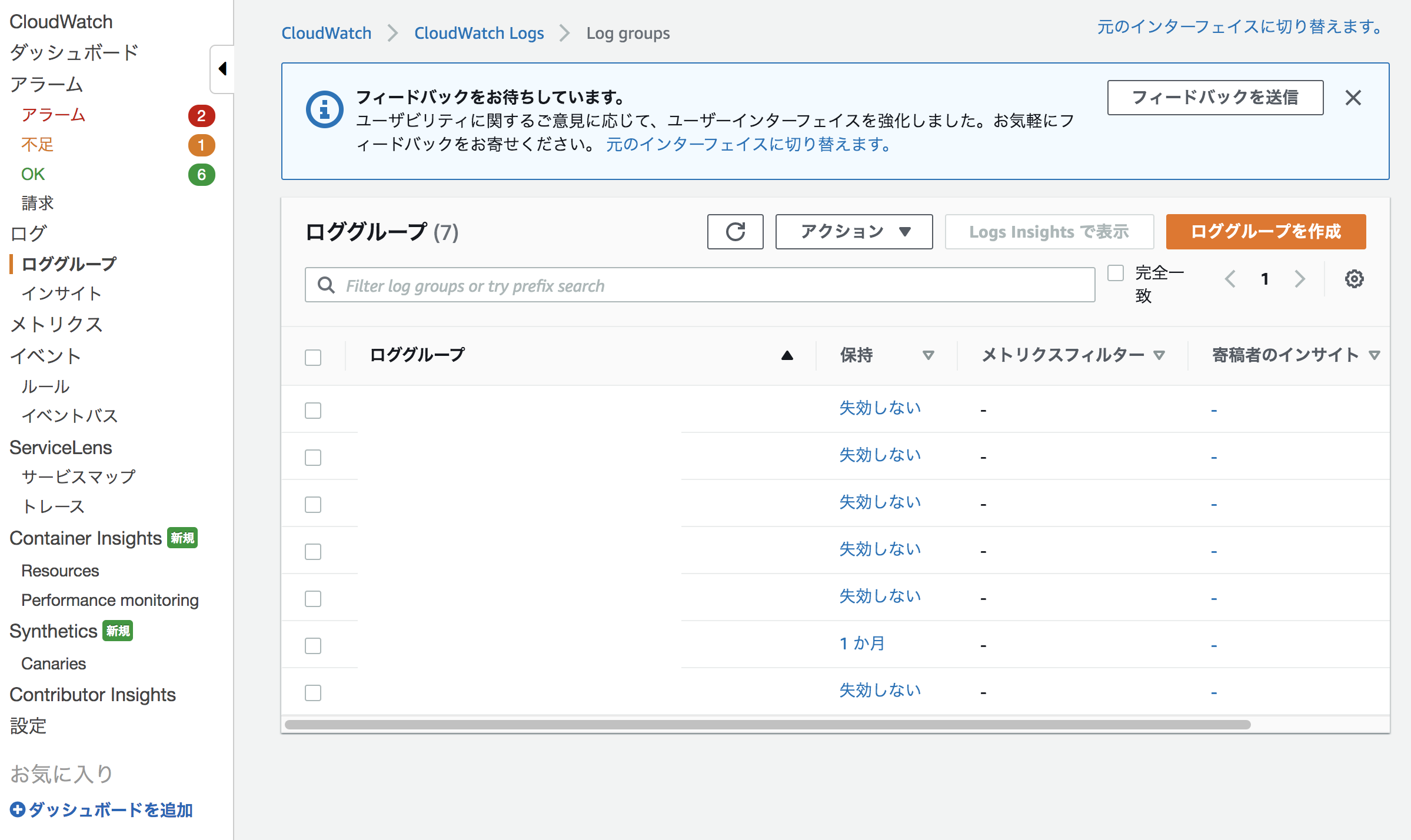Open the table preferences gear icon

1355,279
